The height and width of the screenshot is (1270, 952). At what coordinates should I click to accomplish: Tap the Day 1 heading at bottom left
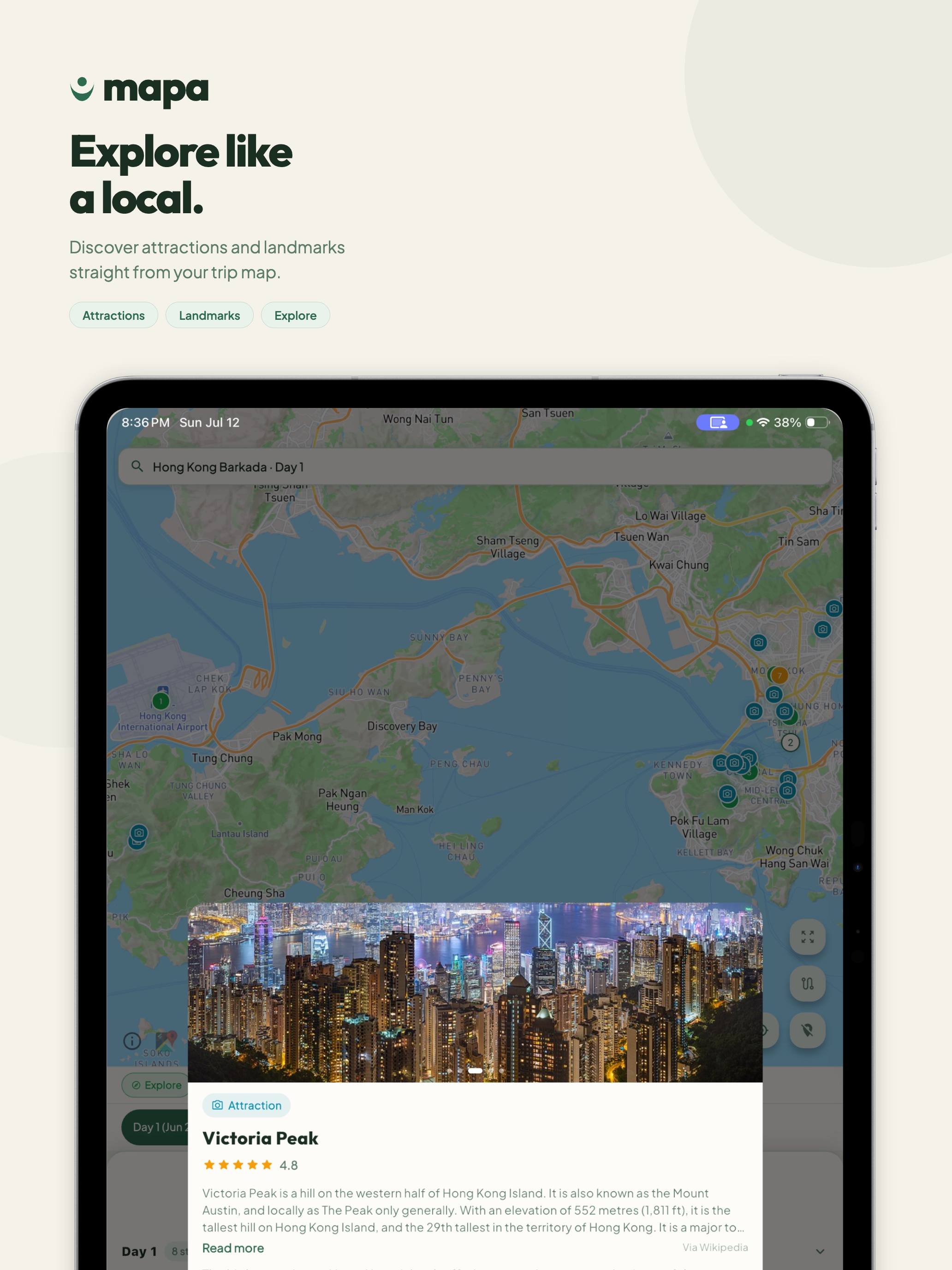click(139, 1251)
